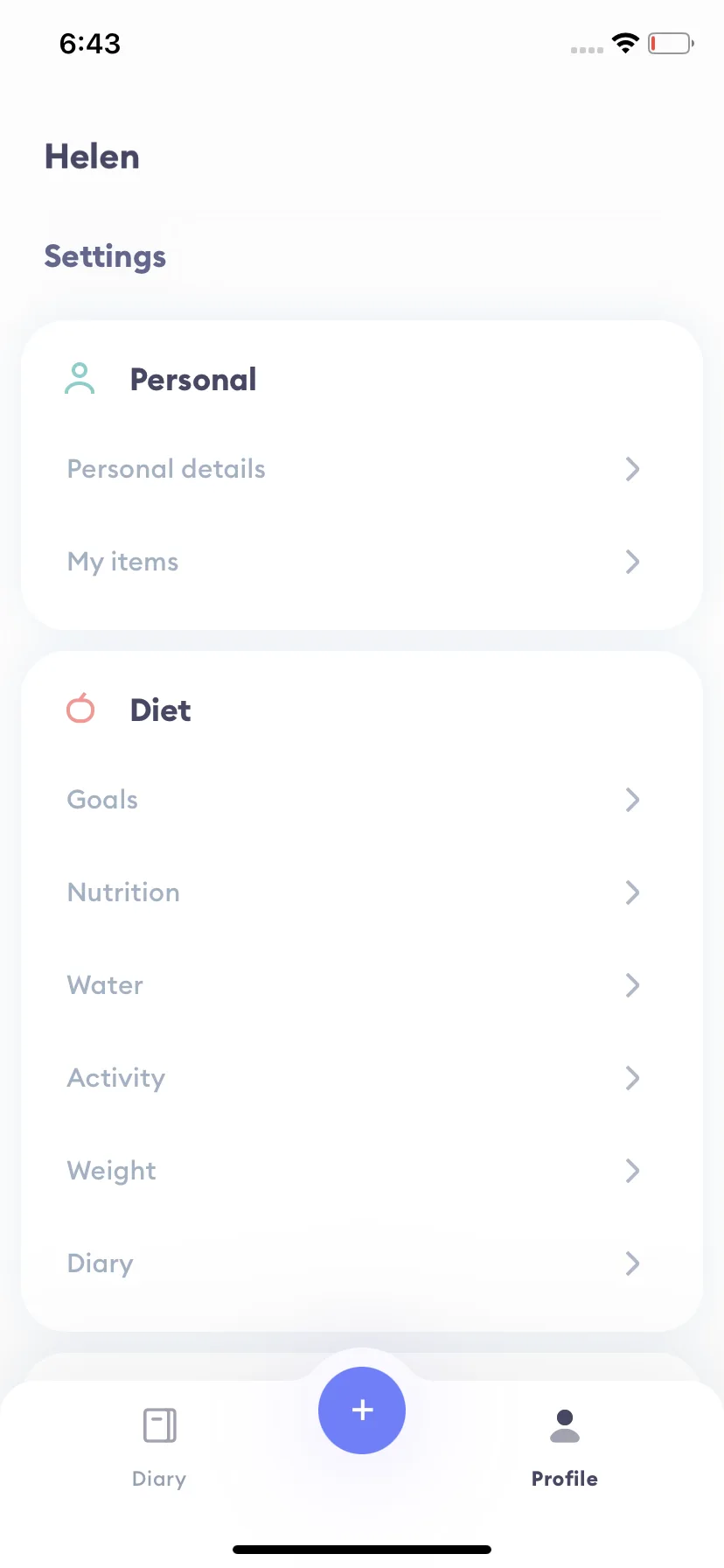The image size is (724, 1568).
Task: Open Water settings row
Action: pos(362,985)
